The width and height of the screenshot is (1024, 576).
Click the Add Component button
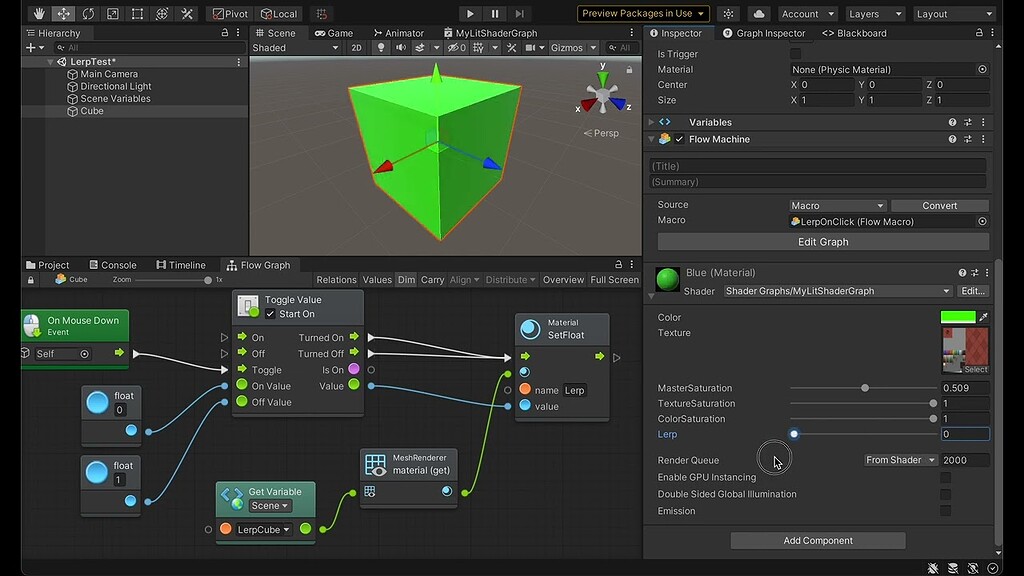pyautogui.click(x=818, y=541)
